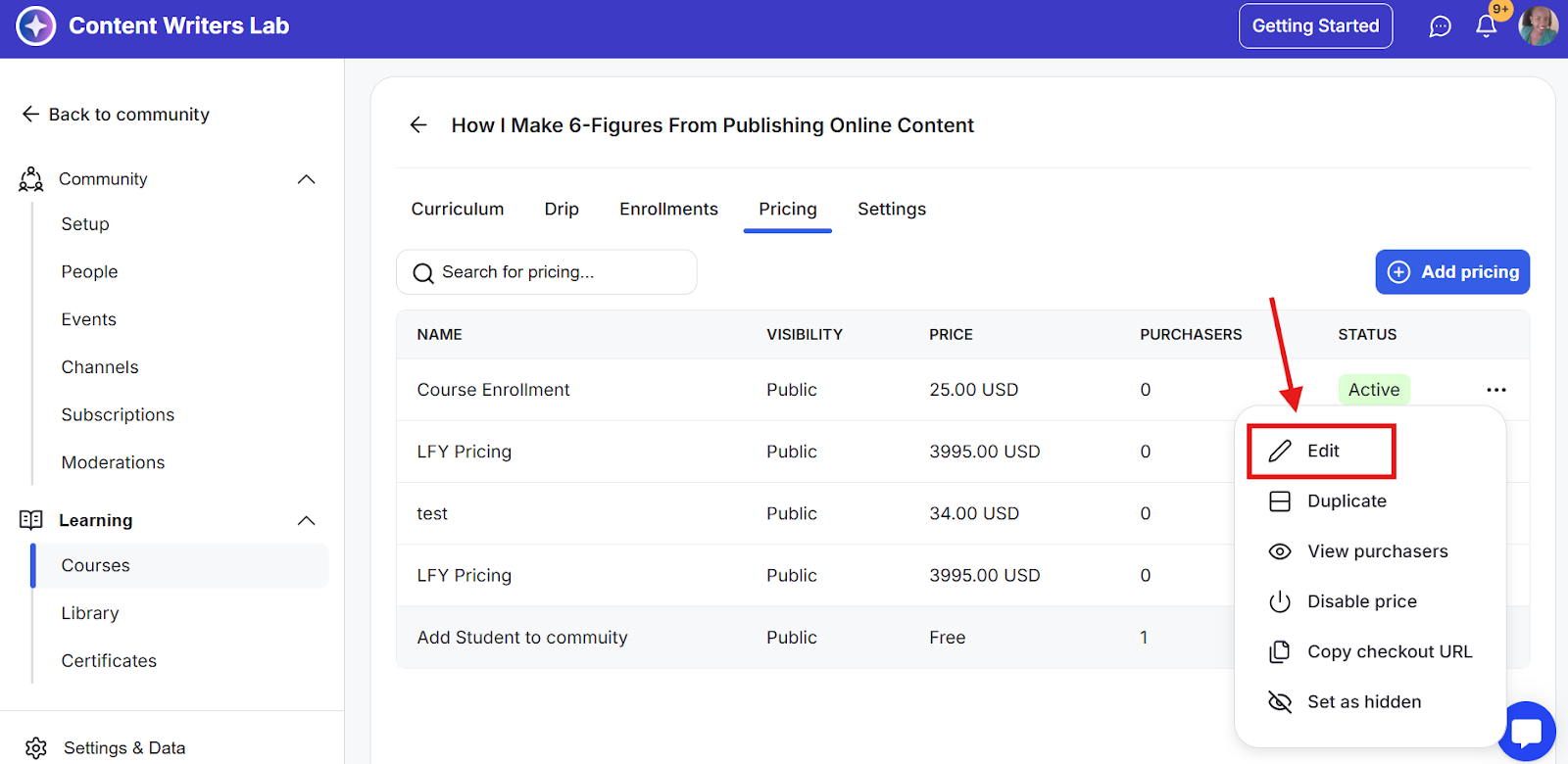Open the messages chat bubble icon
1568x764 pixels.
pyautogui.click(x=1440, y=26)
